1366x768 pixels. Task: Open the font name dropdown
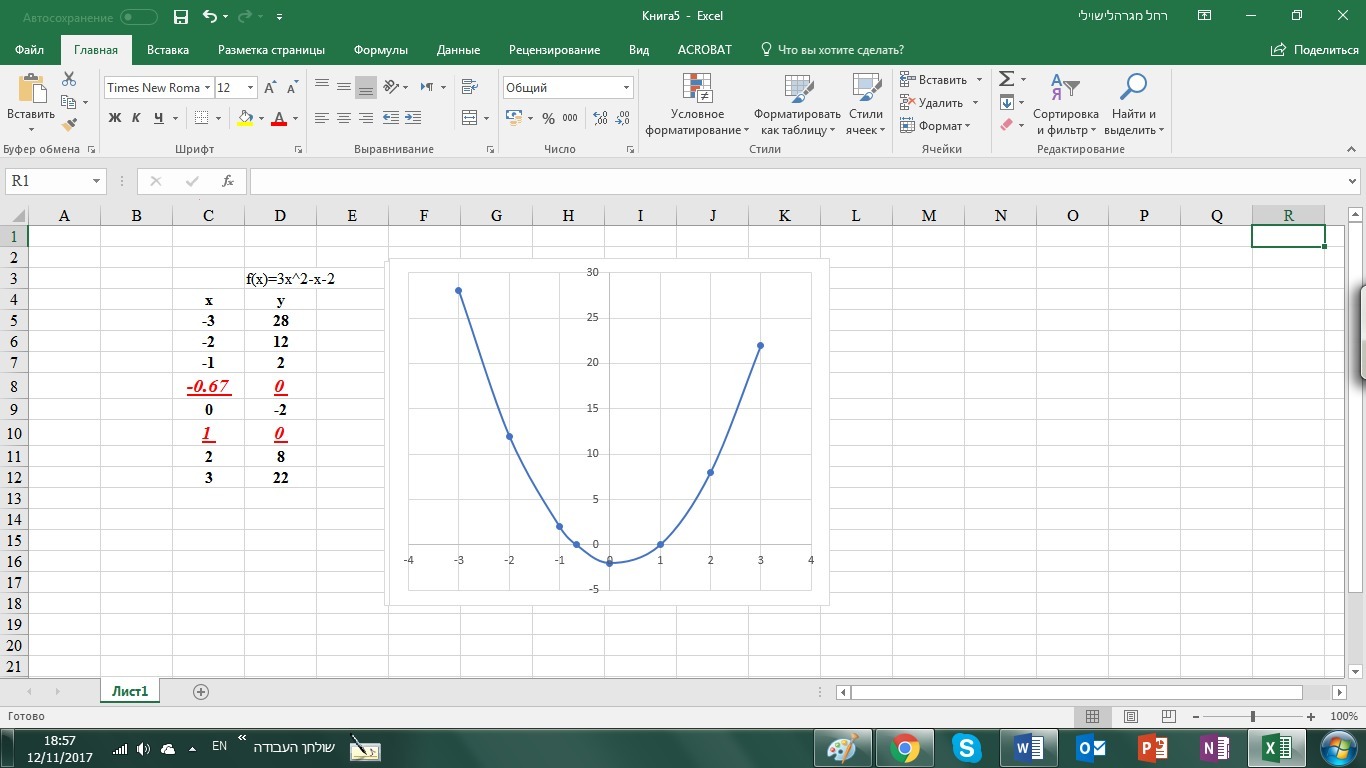coord(208,88)
